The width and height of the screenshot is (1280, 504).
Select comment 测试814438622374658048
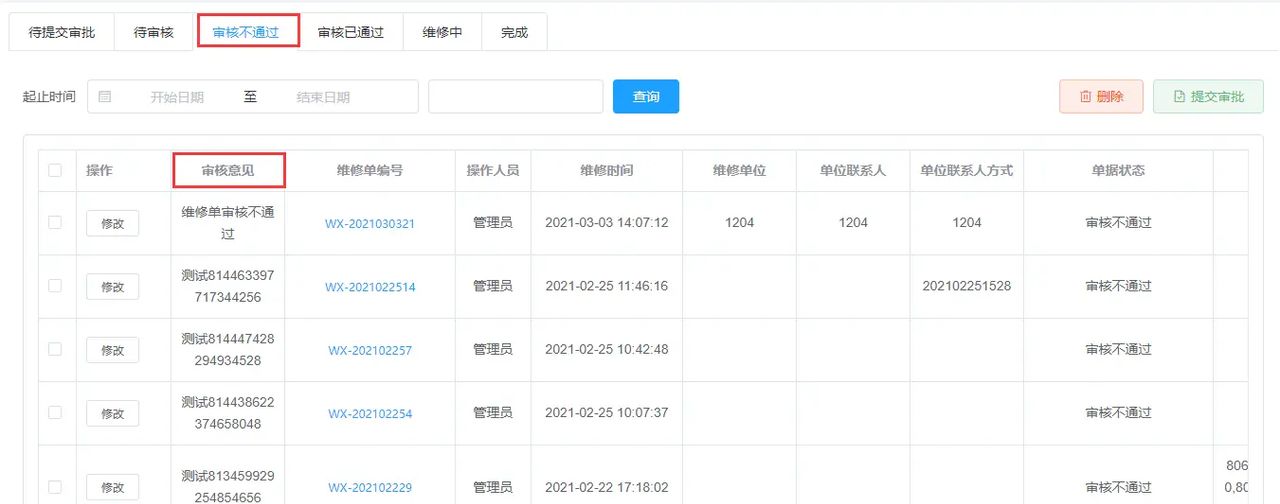228,412
